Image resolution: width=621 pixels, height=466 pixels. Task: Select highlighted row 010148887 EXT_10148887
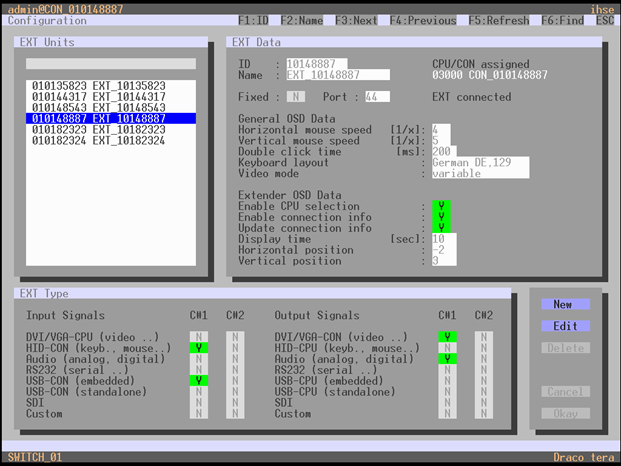coord(111,118)
